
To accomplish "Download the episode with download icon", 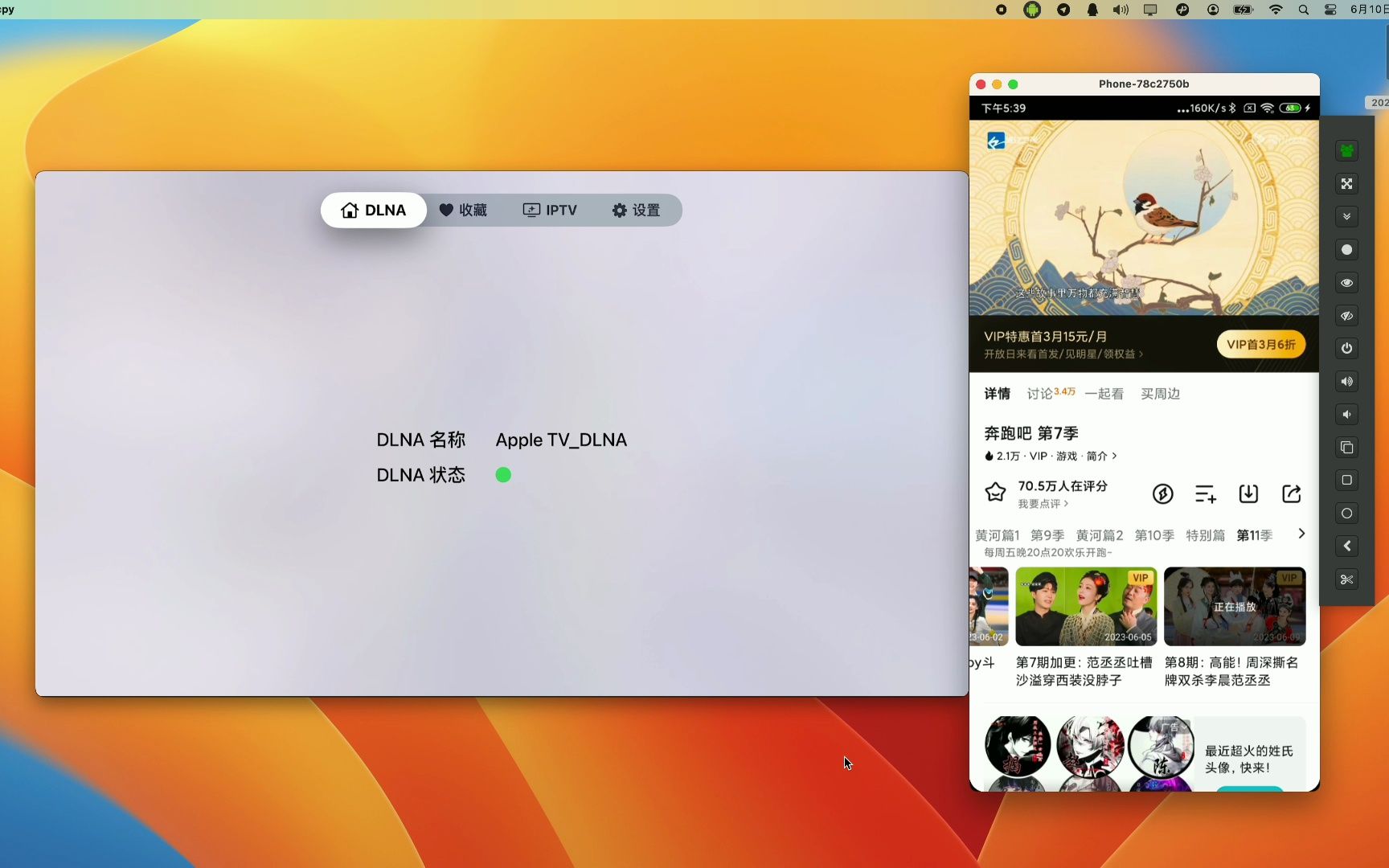I will tap(1248, 493).
